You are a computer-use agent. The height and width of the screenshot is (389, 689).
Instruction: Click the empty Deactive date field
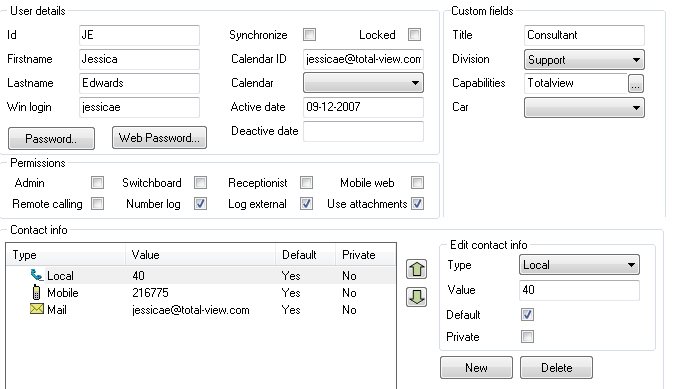(x=363, y=131)
